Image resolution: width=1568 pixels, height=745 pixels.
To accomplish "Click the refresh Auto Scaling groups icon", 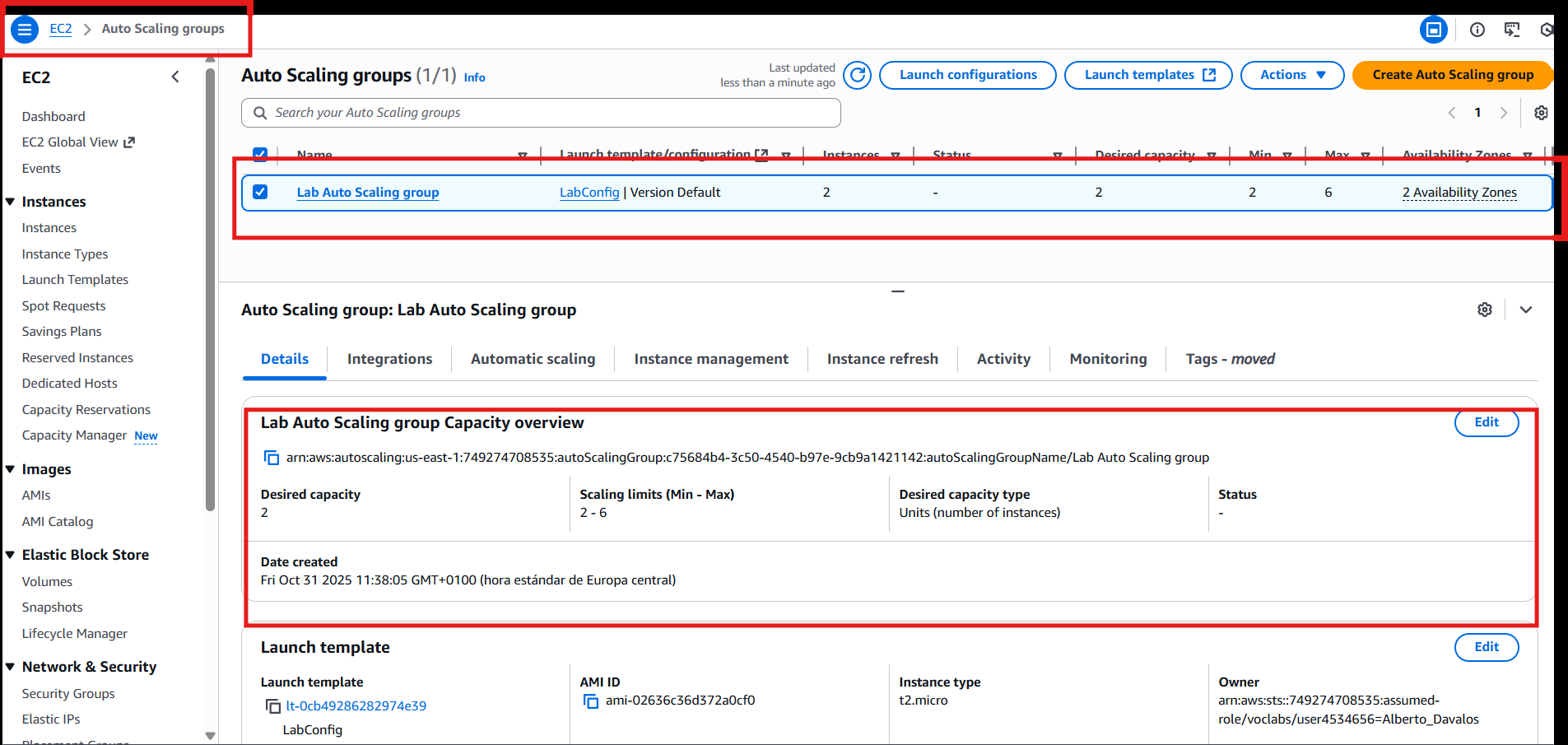I will (857, 75).
